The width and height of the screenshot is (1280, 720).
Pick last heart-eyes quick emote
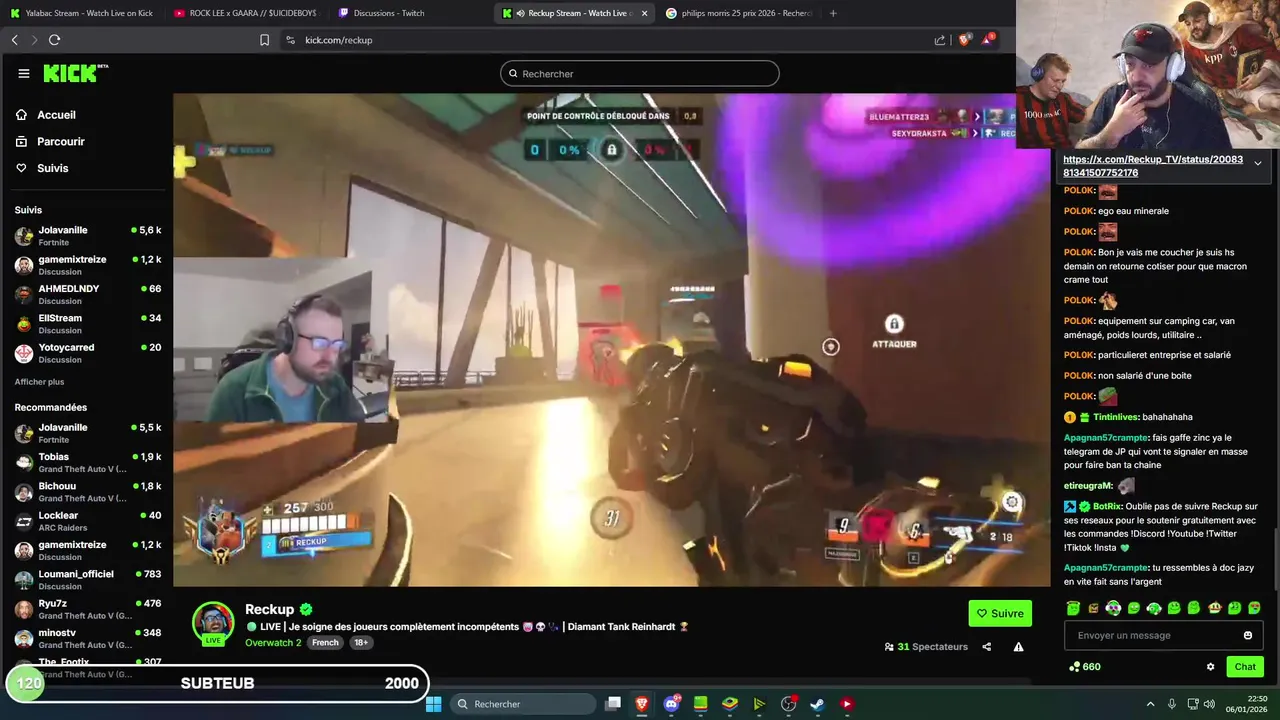1254,608
